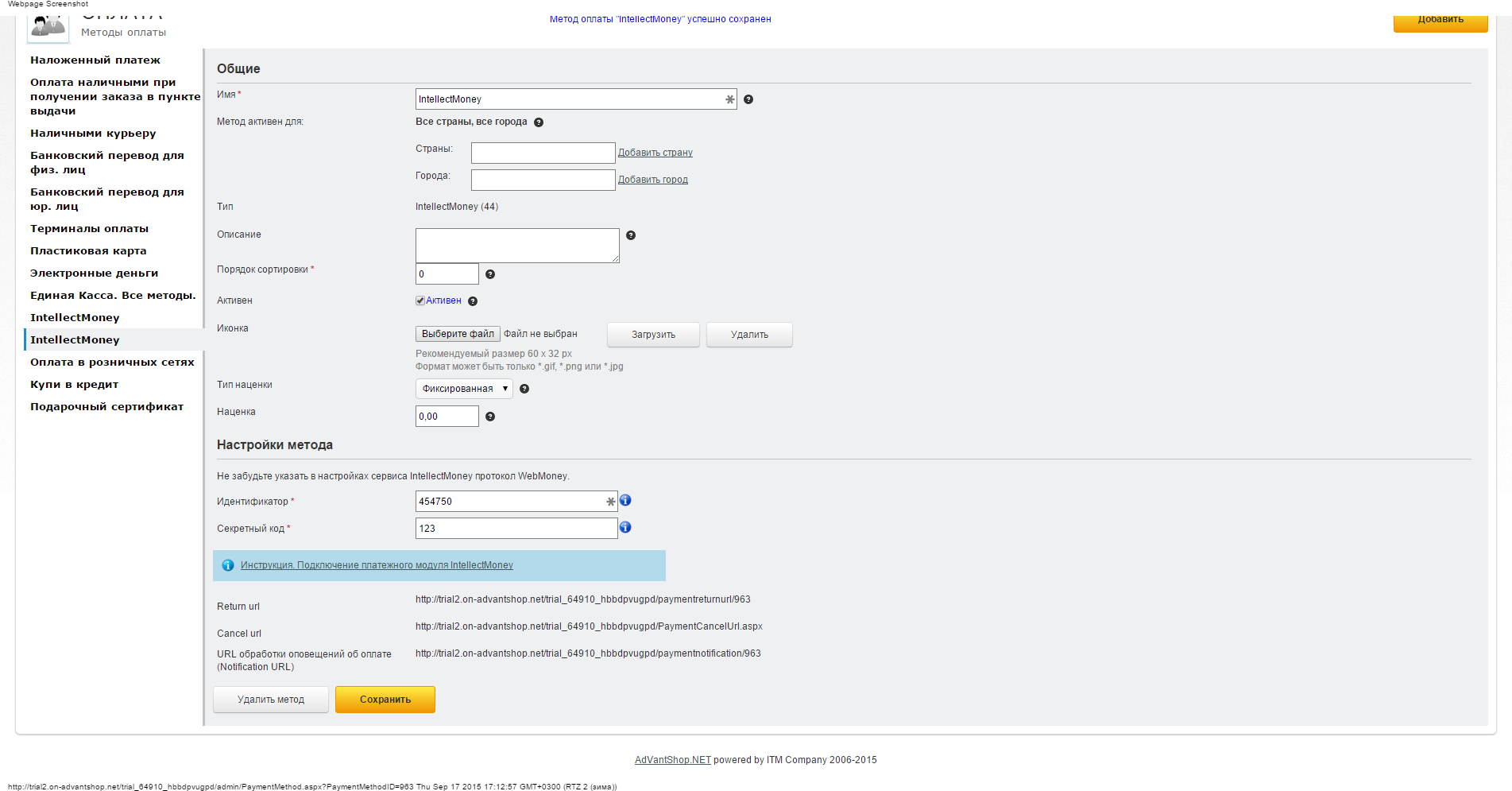Focus the Секретный код input field
Screen dimensions: 1512x791
point(516,528)
